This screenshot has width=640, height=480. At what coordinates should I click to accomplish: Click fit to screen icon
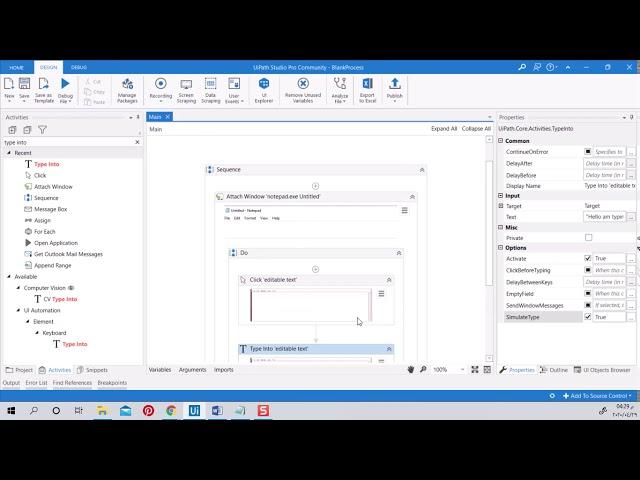(x=474, y=369)
